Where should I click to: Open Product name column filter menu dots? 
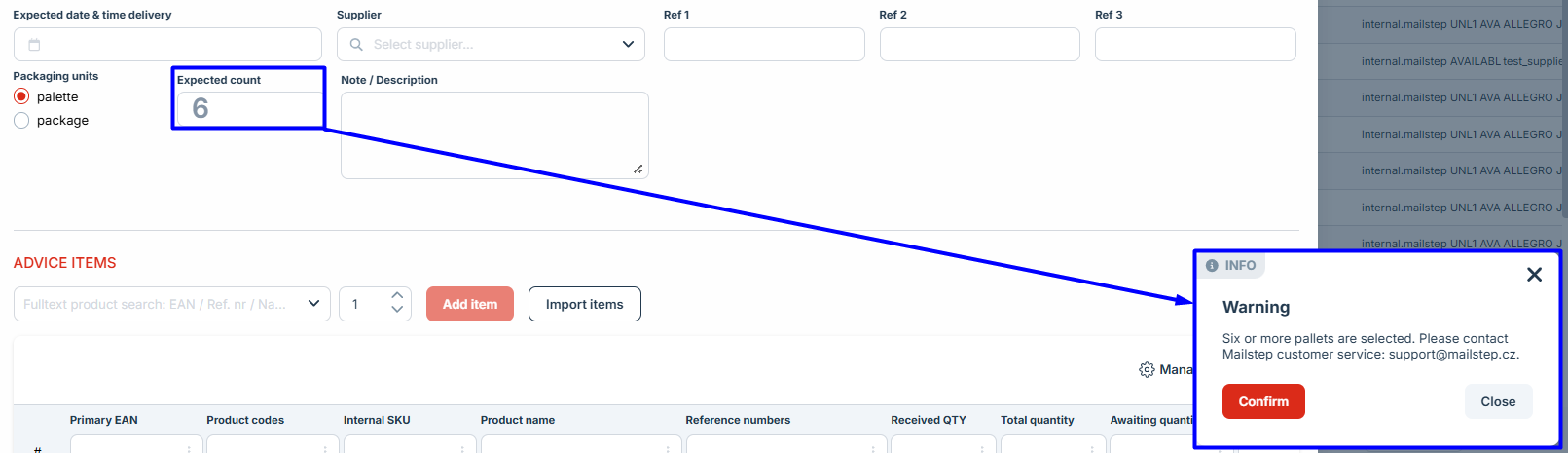pos(667,448)
